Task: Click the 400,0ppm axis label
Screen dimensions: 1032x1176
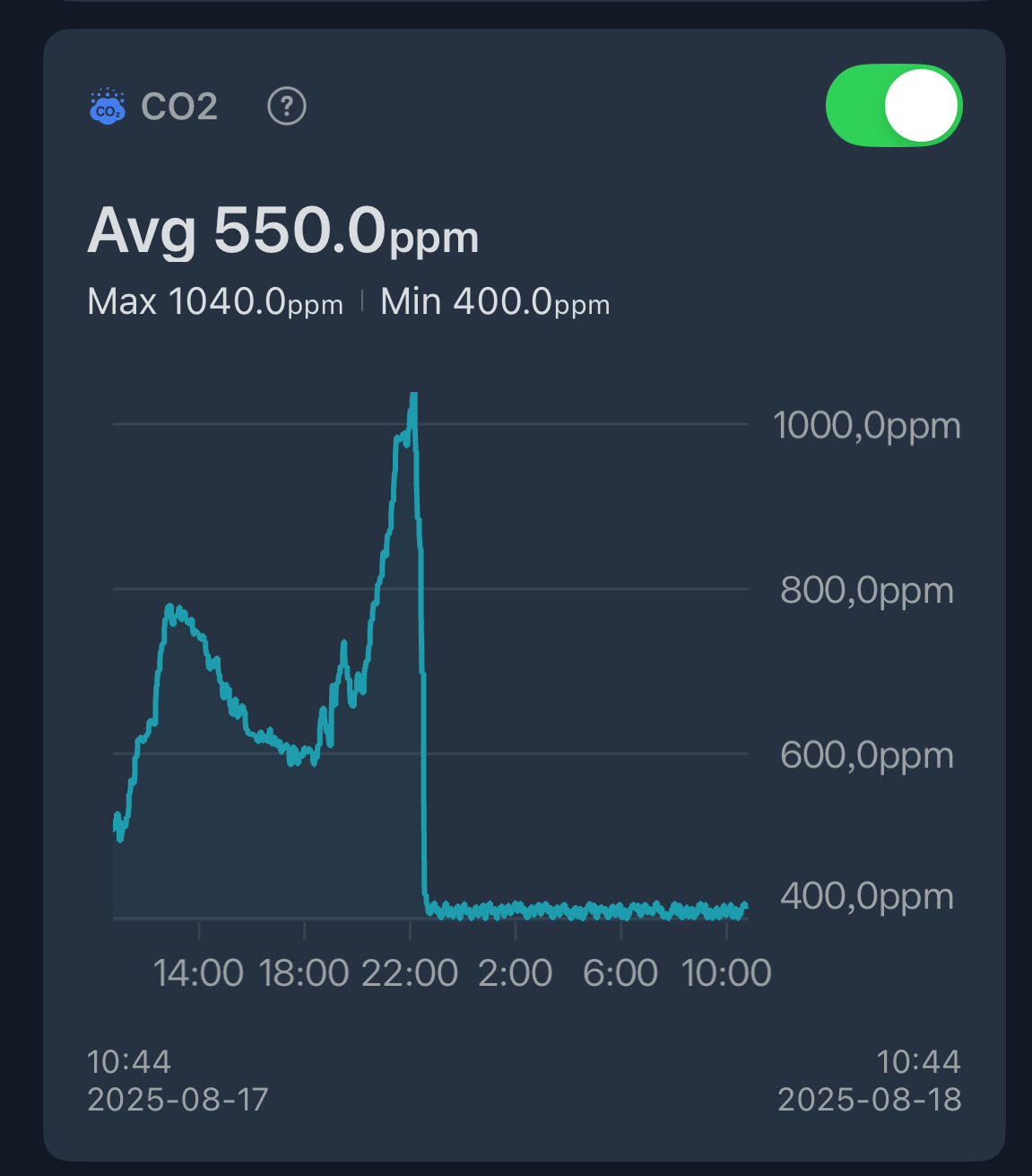Action: point(866,895)
